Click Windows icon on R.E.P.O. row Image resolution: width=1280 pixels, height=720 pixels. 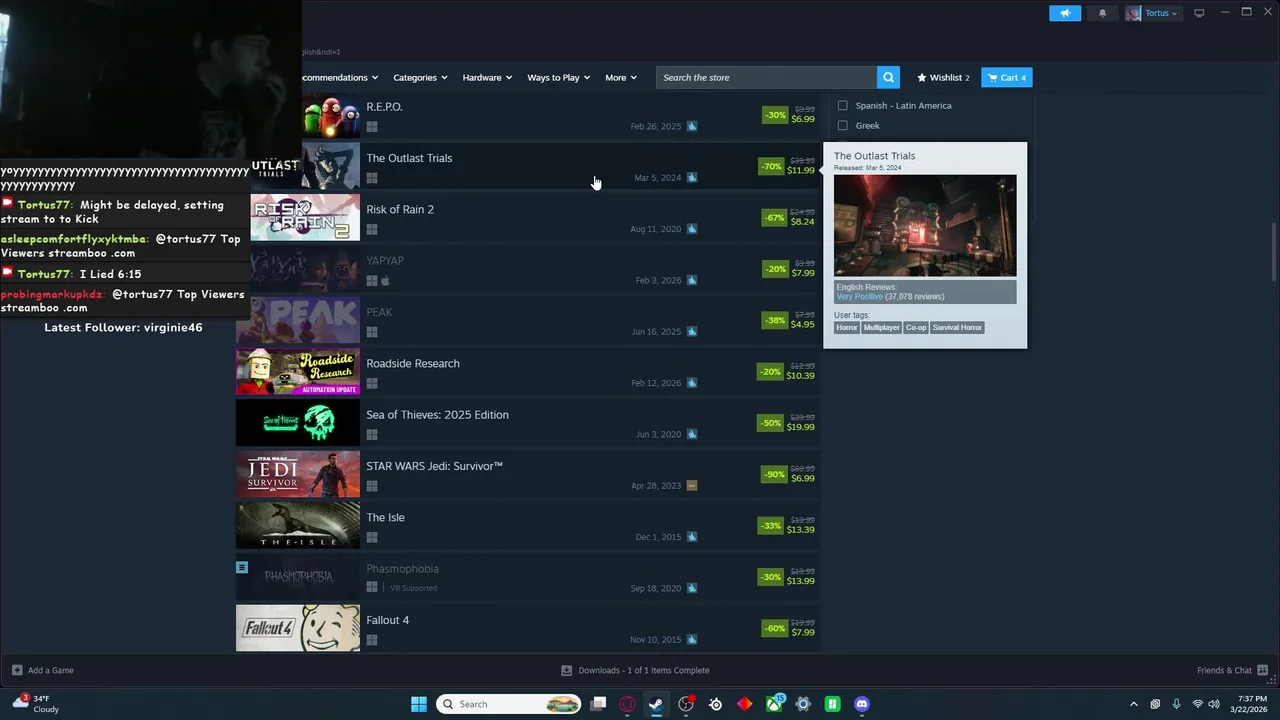(372, 127)
